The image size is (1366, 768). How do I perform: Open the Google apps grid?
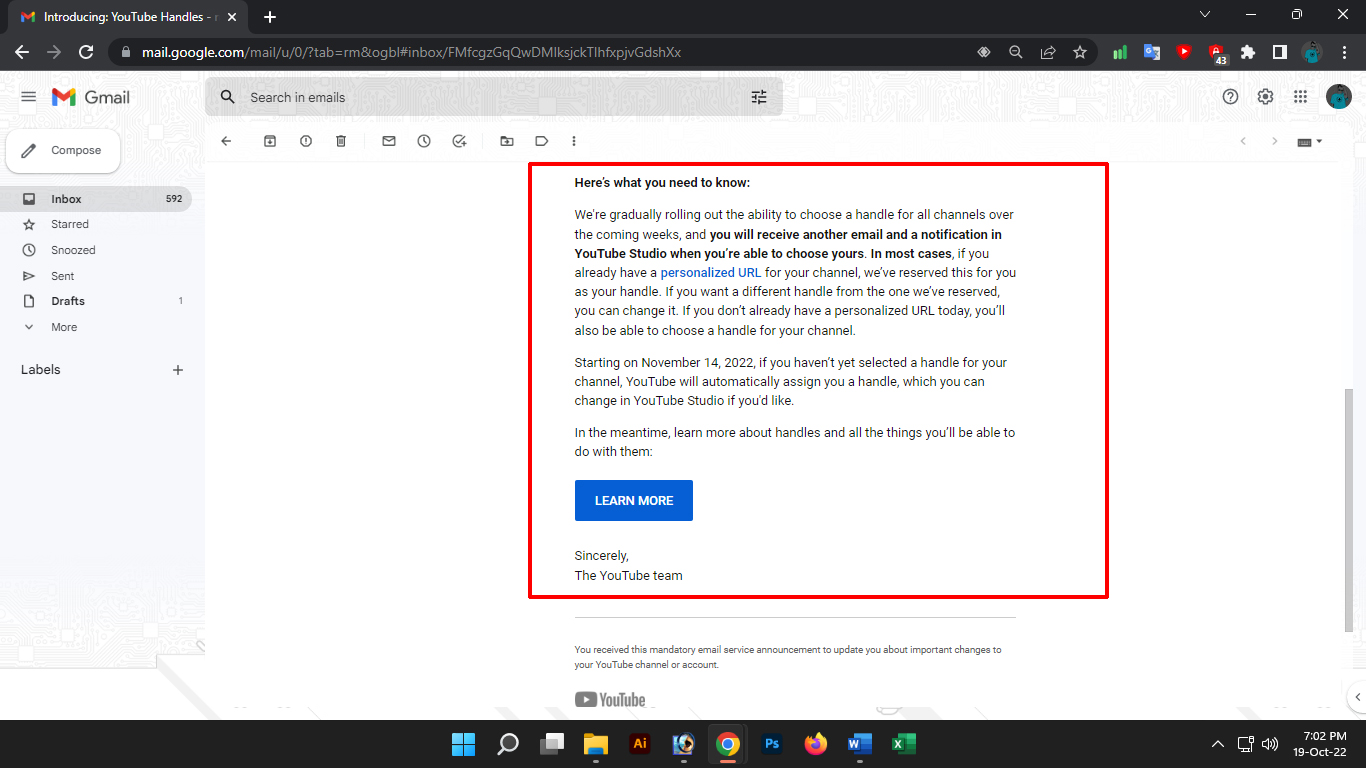(x=1300, y=97)
